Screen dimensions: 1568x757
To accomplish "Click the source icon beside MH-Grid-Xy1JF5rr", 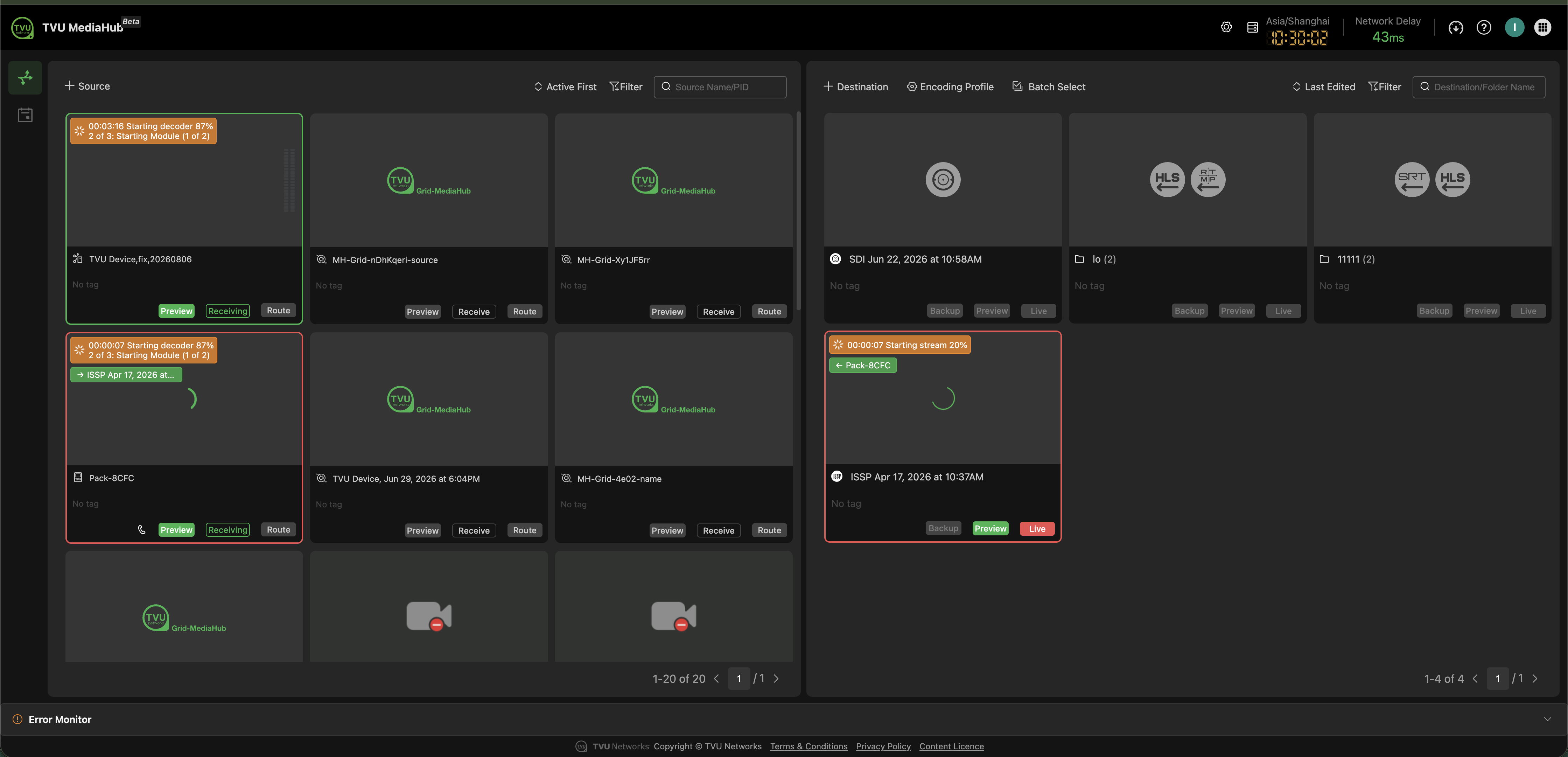I will pyautogui.click(x=566, y=259).
